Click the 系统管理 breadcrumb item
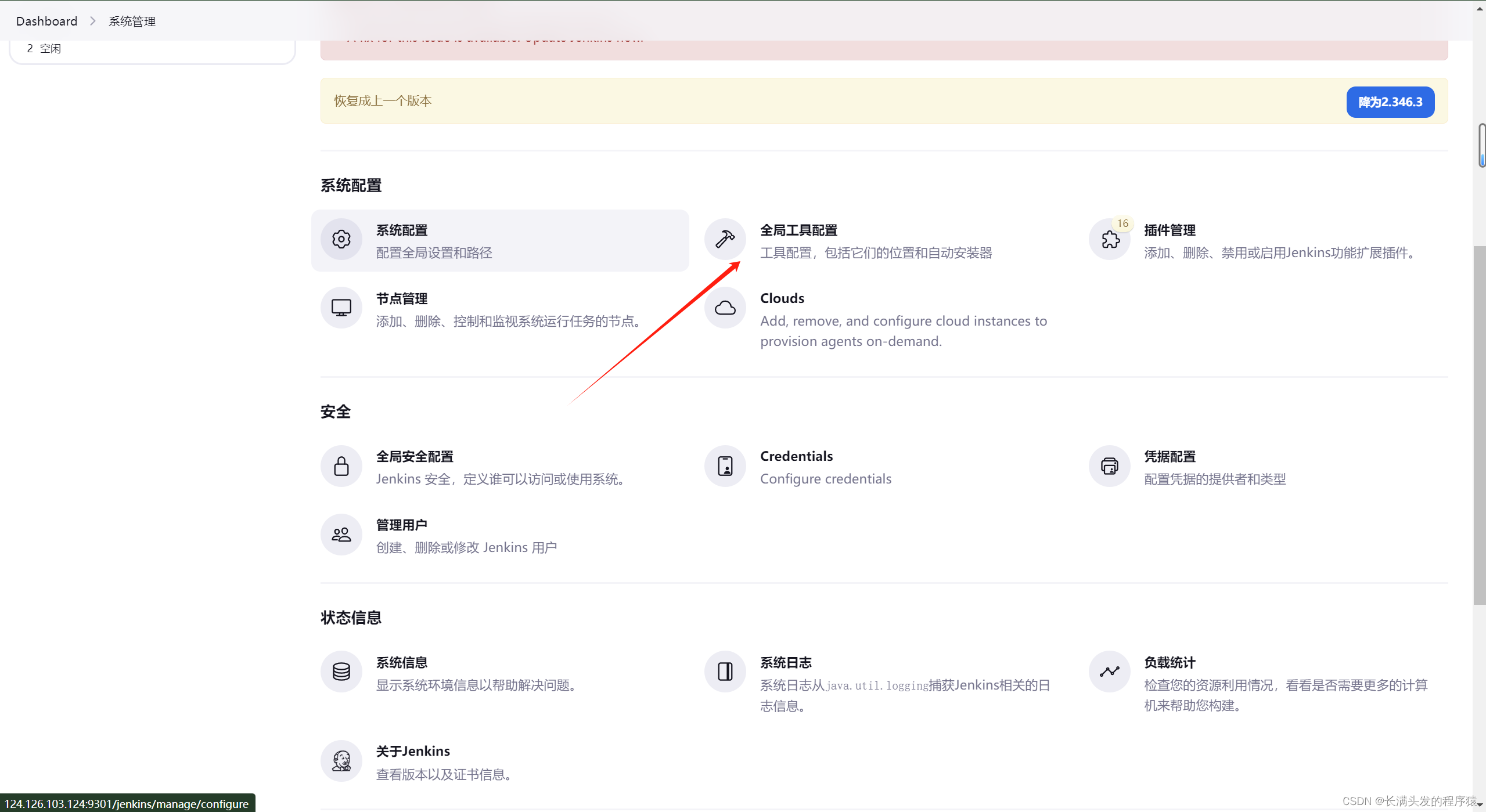The image size is (1486, 812). click(132, 21)
